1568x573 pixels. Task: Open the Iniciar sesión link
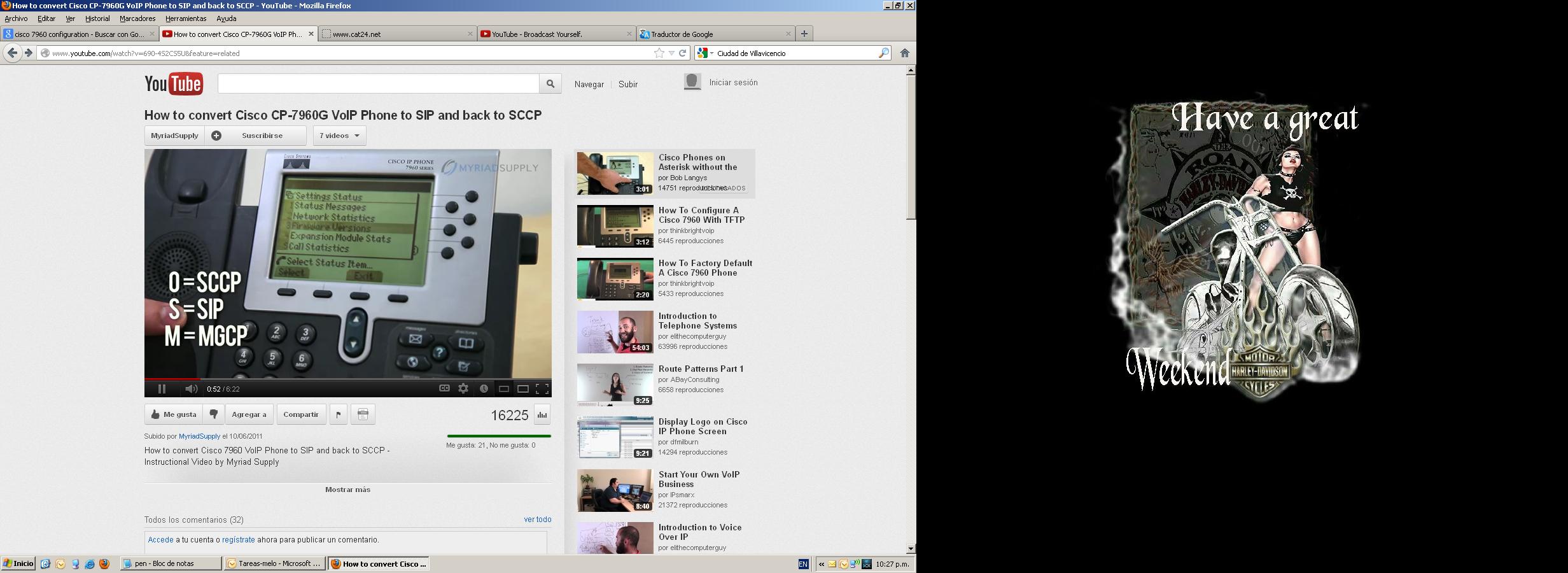(733, 83)
